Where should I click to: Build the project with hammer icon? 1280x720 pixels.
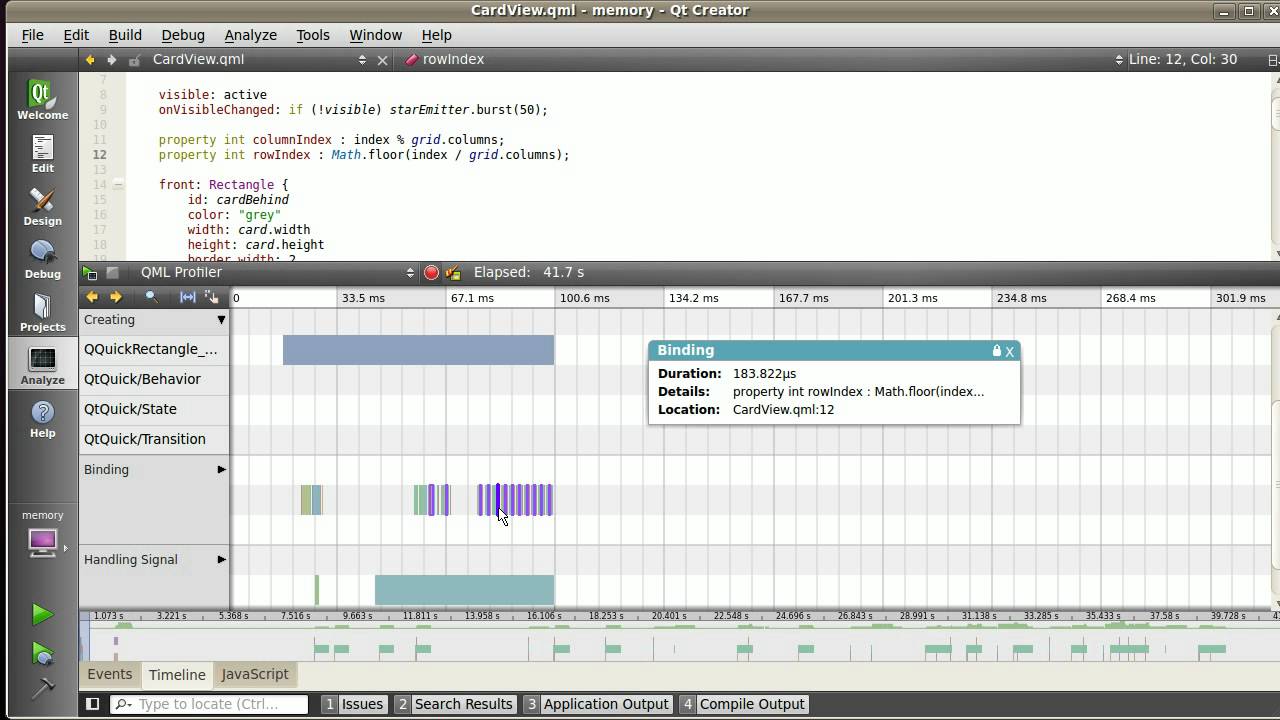(42, 688)
